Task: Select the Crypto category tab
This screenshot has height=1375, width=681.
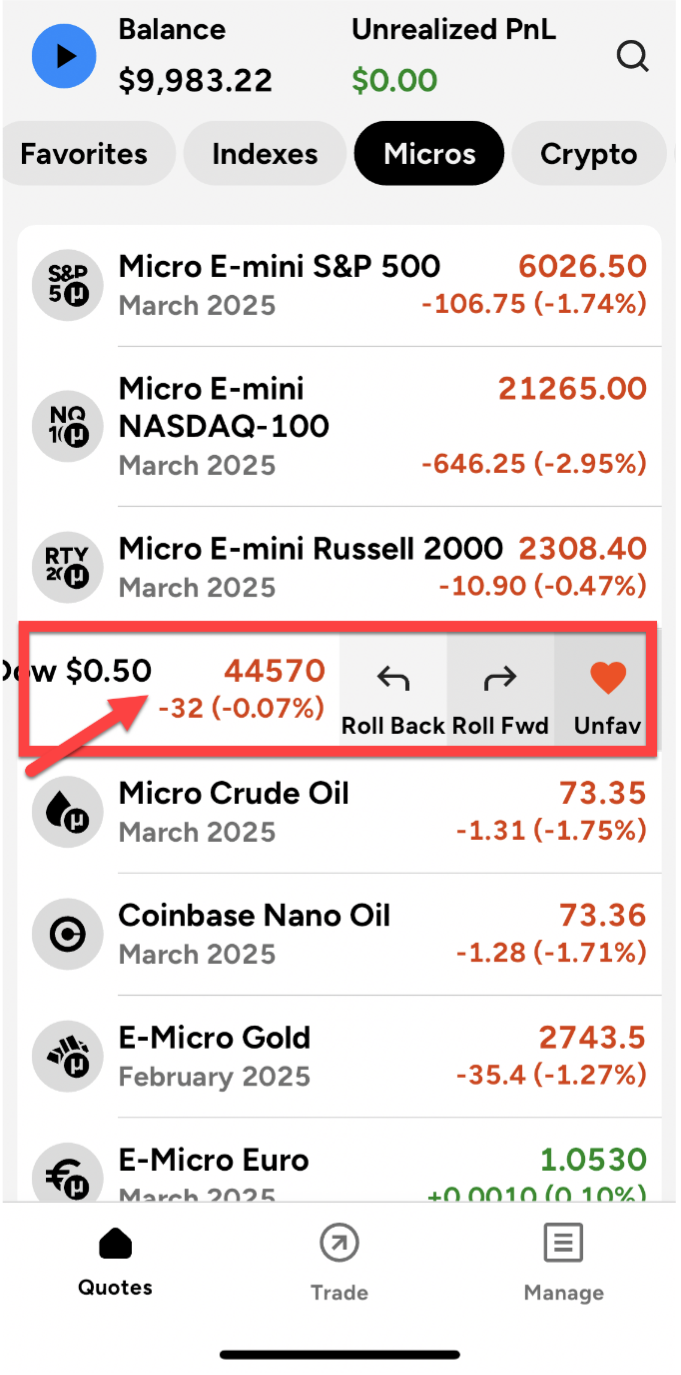Action: pos(588,154)
